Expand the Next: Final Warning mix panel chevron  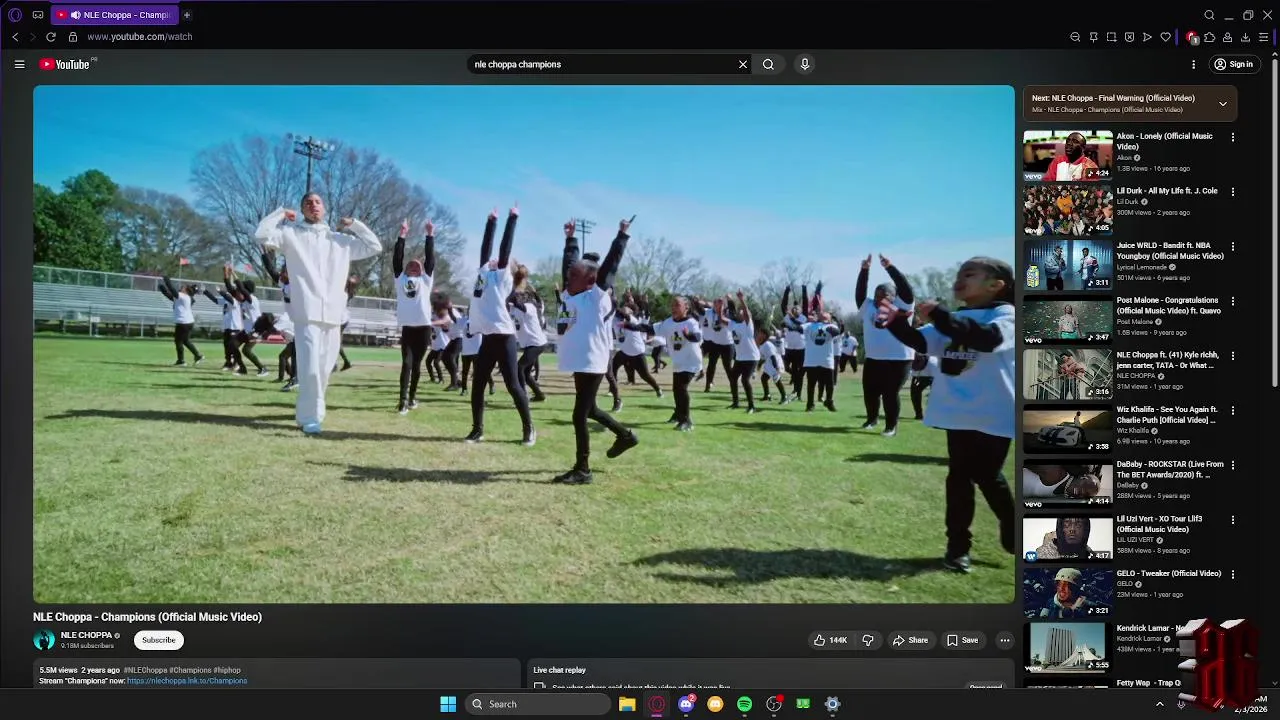click(1222, 103)
